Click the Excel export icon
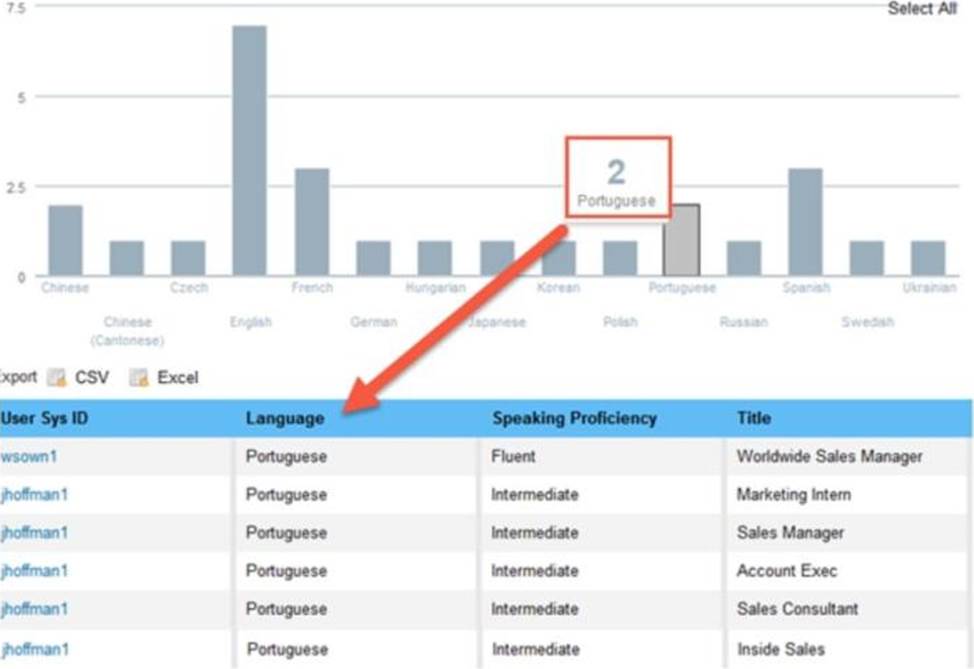Image resolution: width=974 pixels, height=669 pixels. [139, 378]
